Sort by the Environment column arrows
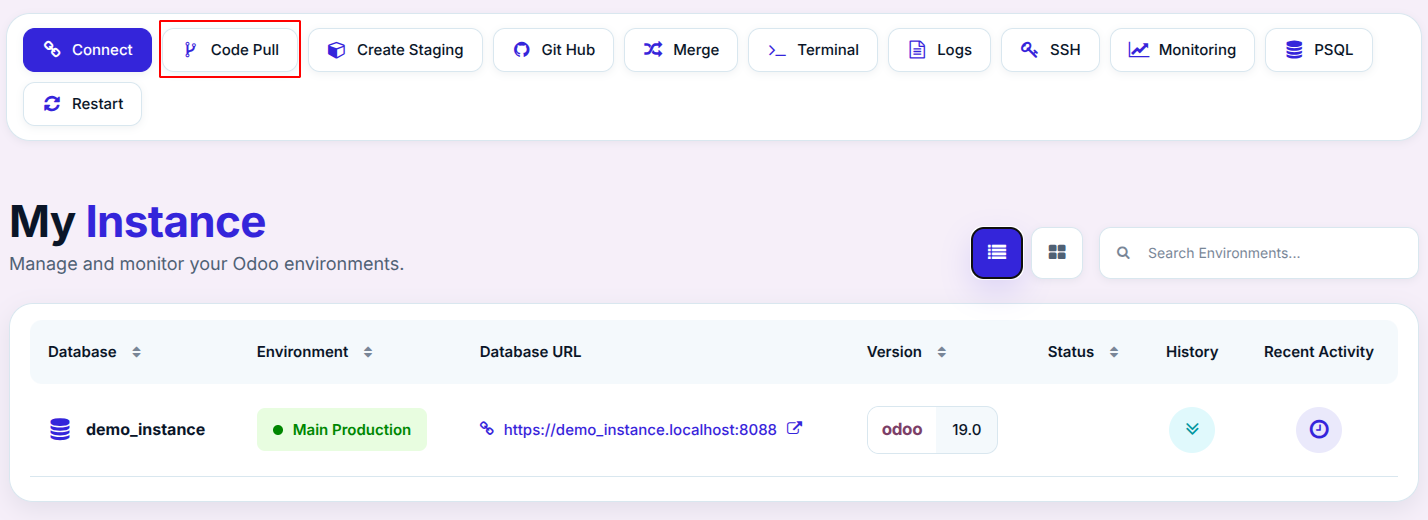 tap(368, 352)
